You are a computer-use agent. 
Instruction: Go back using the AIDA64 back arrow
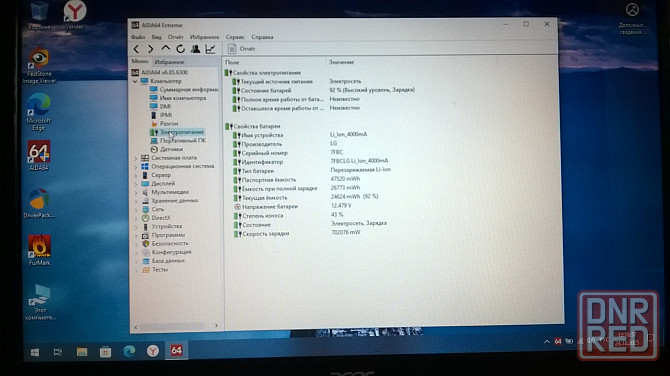tap(136, 49)
